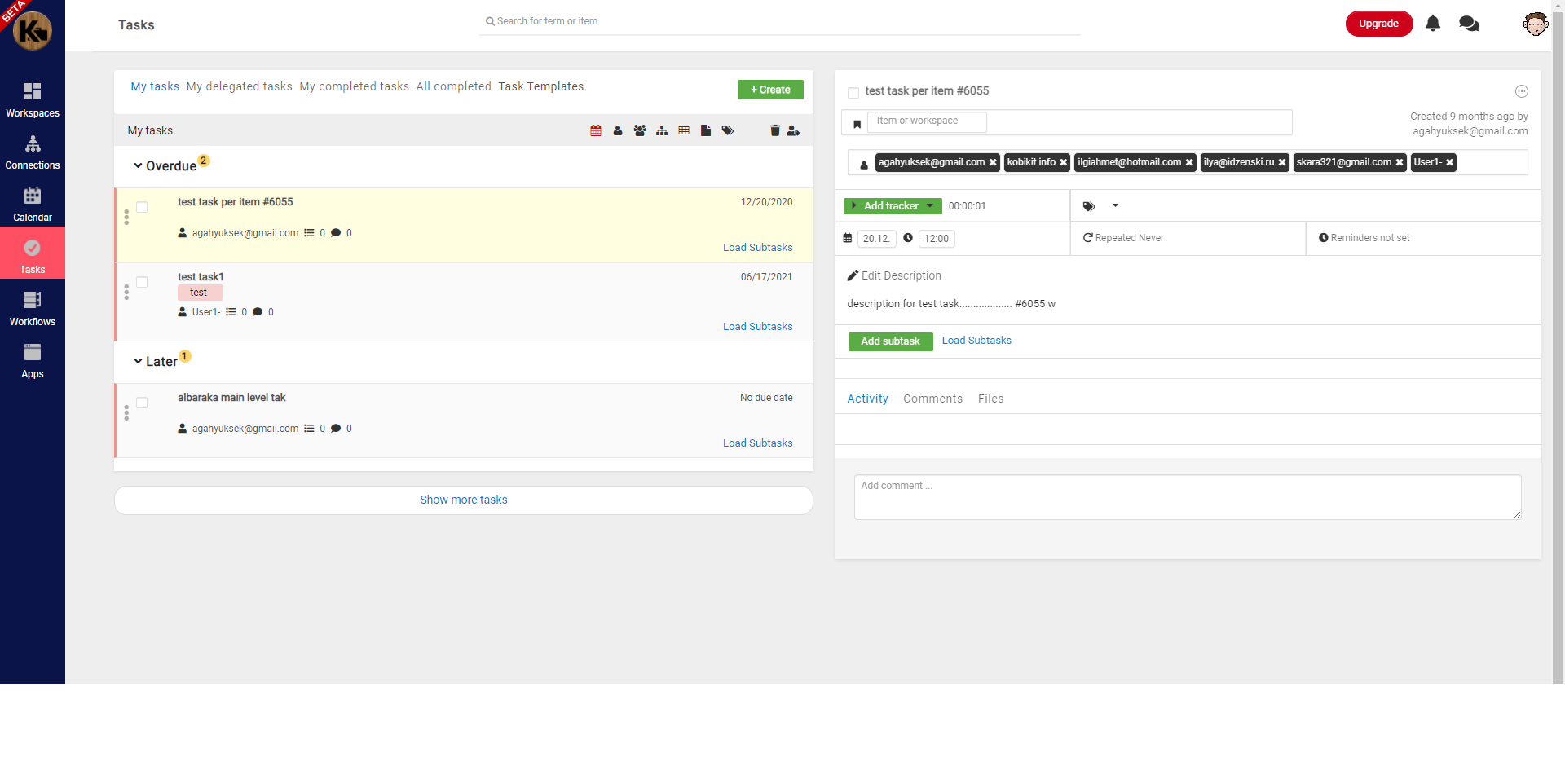
Task: Open Task Templates tab
Action: coord(540,86)
